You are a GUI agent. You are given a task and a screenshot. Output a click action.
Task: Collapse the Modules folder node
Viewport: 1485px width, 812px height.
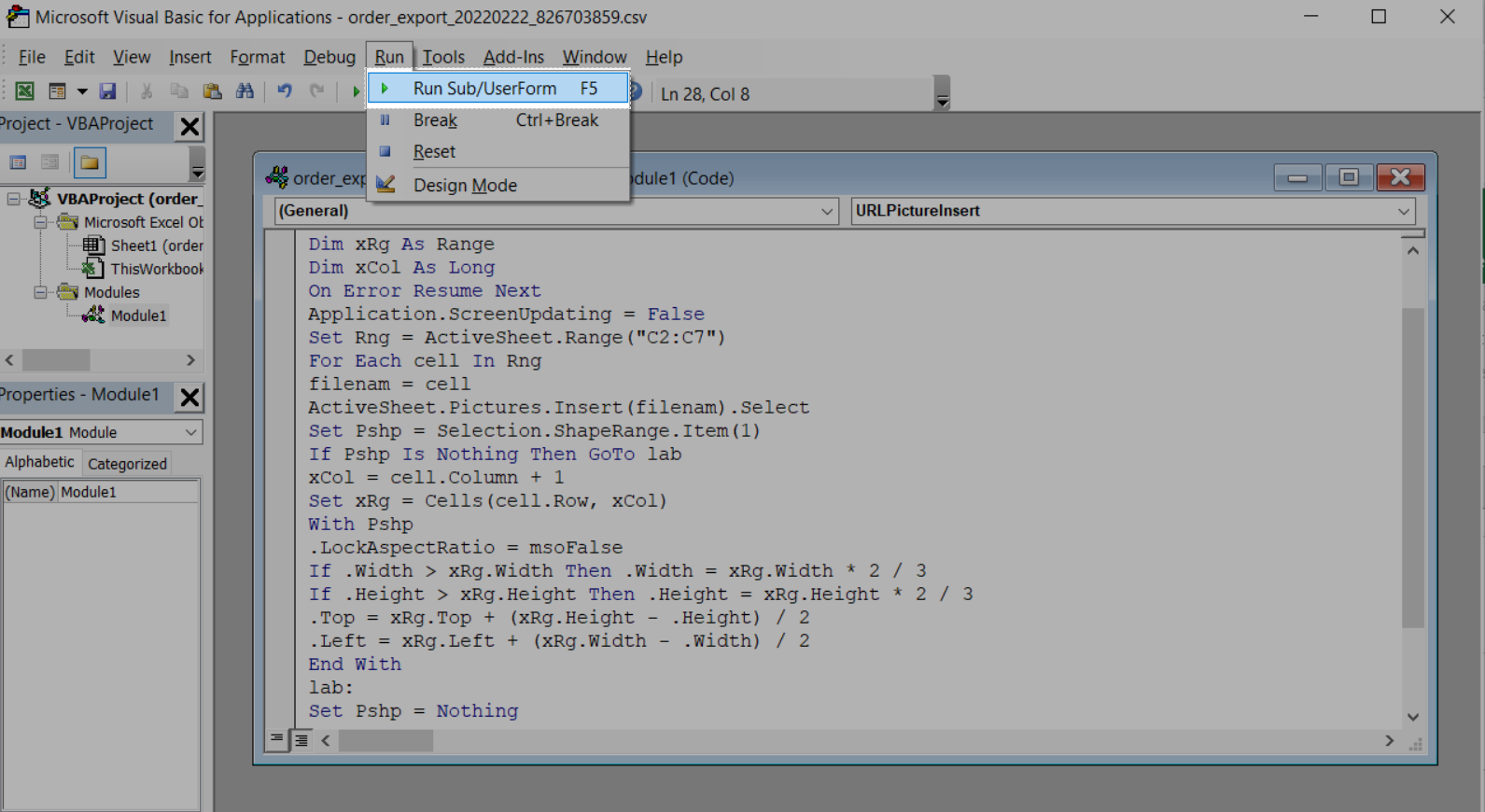coord(41,292)
